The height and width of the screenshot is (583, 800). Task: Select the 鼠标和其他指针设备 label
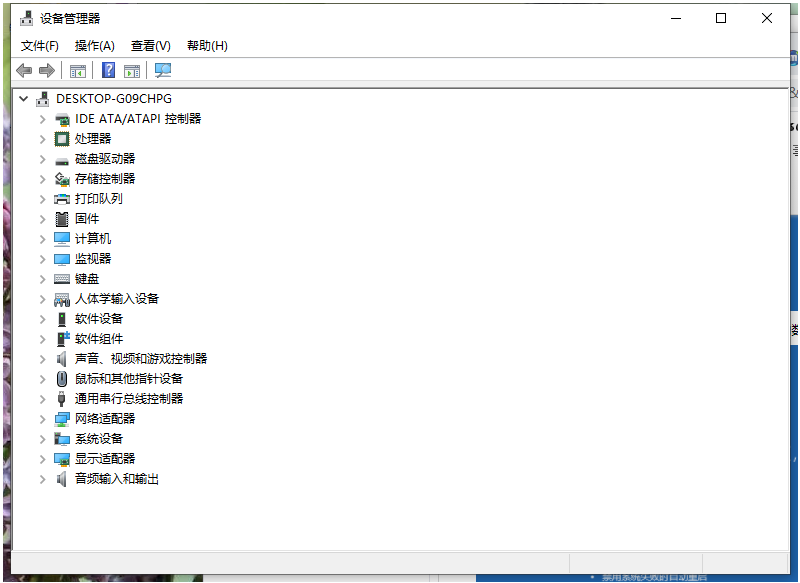point(129,379)
